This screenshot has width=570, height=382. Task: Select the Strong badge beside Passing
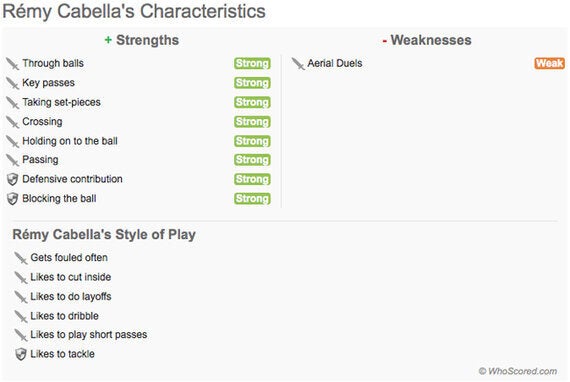(x=252, y=160)
